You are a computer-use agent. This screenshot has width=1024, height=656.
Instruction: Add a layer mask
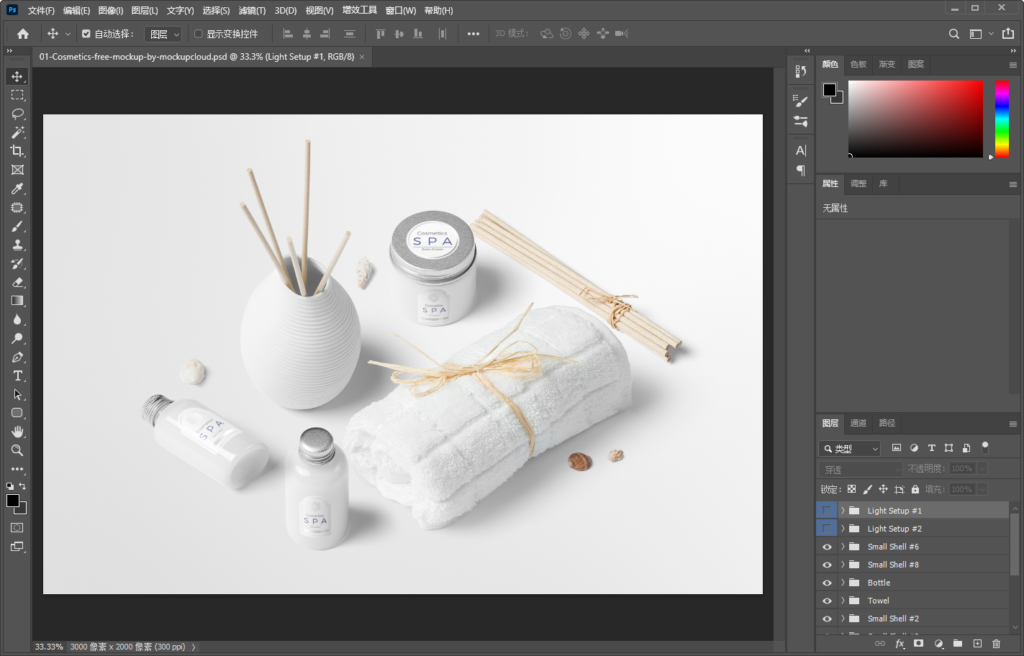[919, 644]
